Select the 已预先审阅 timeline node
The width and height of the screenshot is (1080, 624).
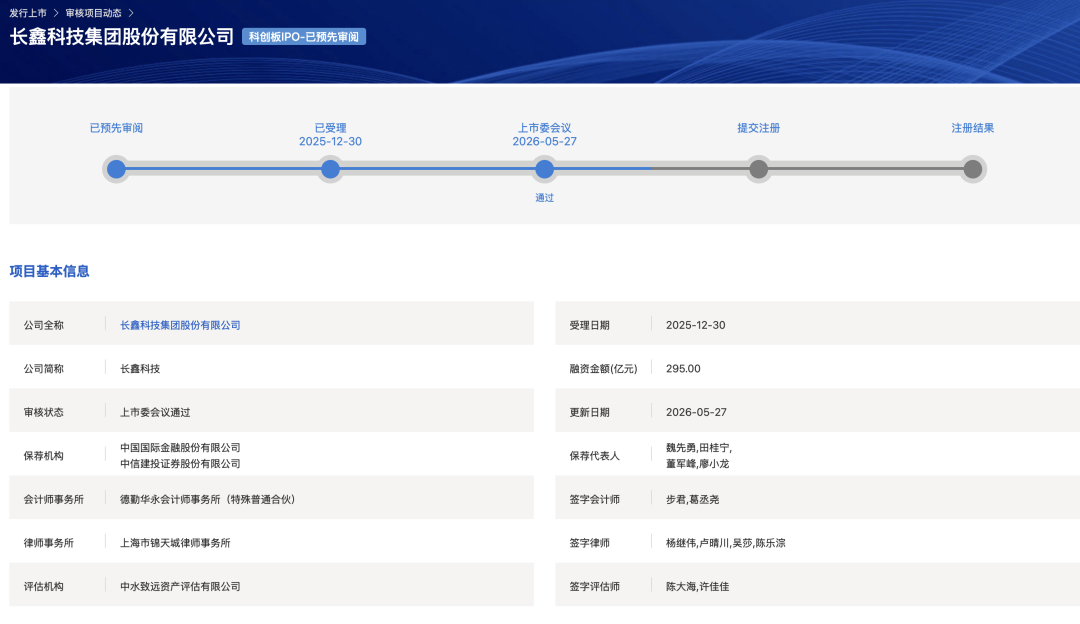pos(116,169)
